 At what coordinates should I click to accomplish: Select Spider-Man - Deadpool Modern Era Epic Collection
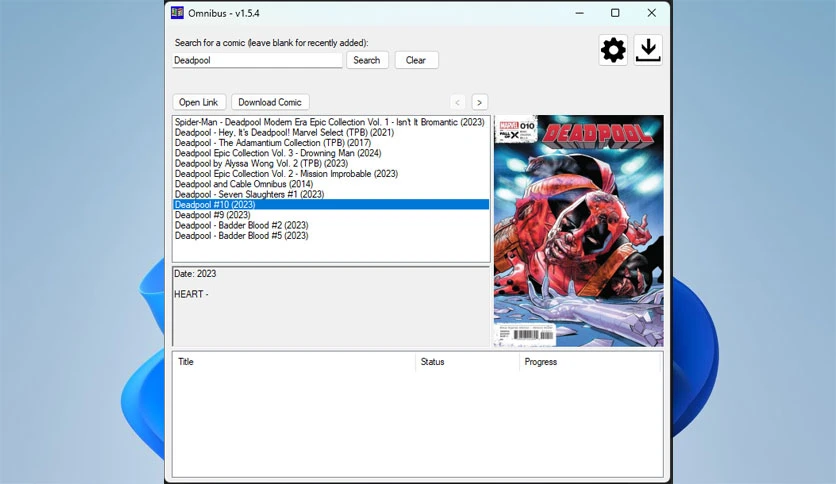click(329, 122)
